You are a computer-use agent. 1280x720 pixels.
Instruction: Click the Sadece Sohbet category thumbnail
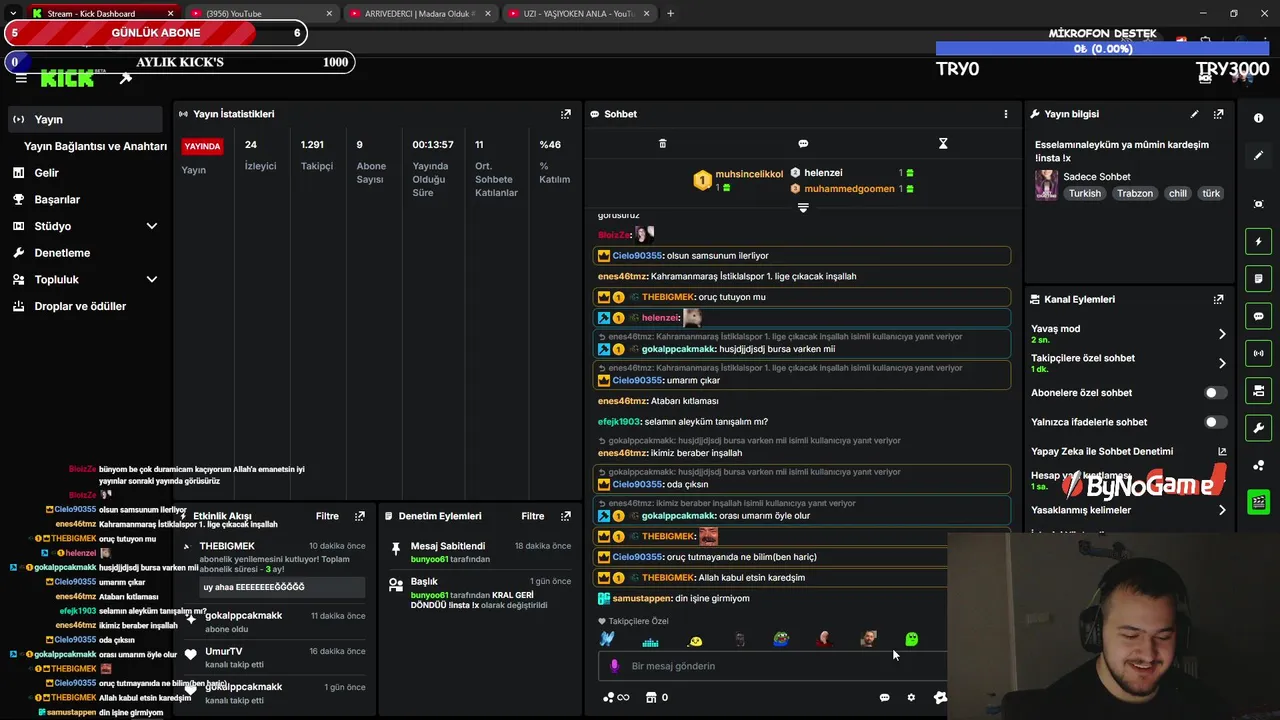tap(1046, 185)
